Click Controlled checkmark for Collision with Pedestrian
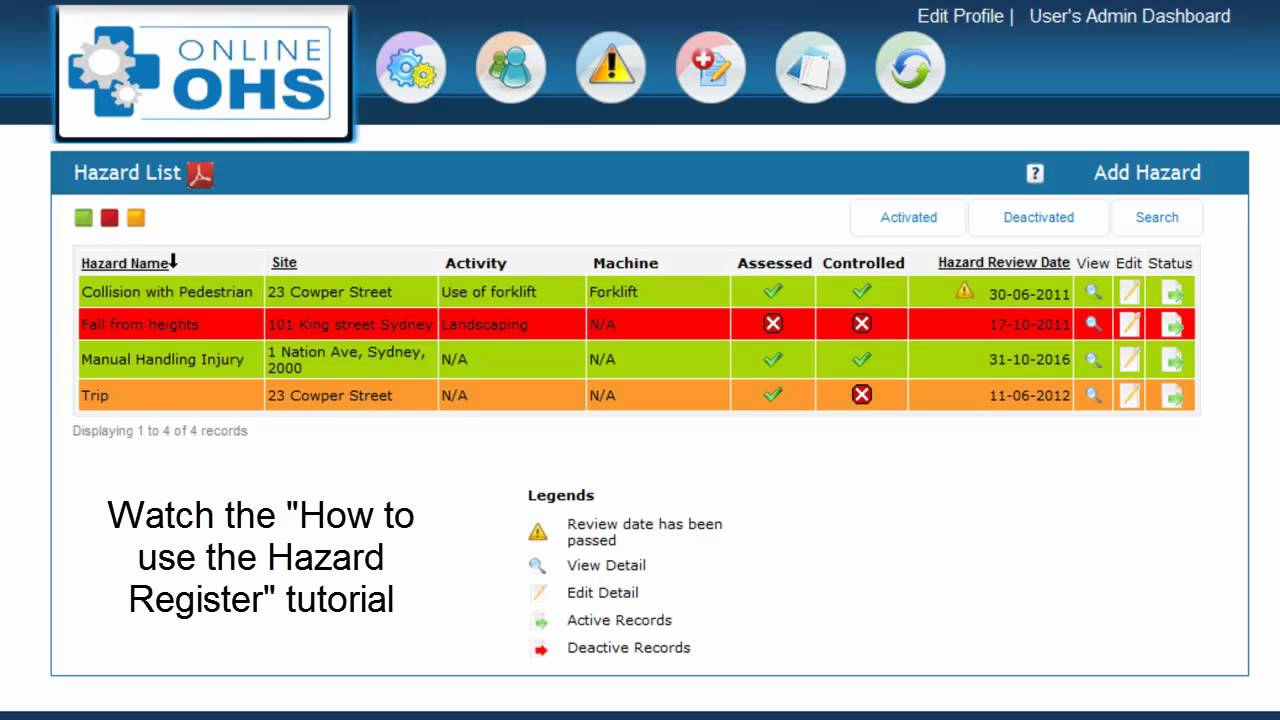 (x=862, y=291)
